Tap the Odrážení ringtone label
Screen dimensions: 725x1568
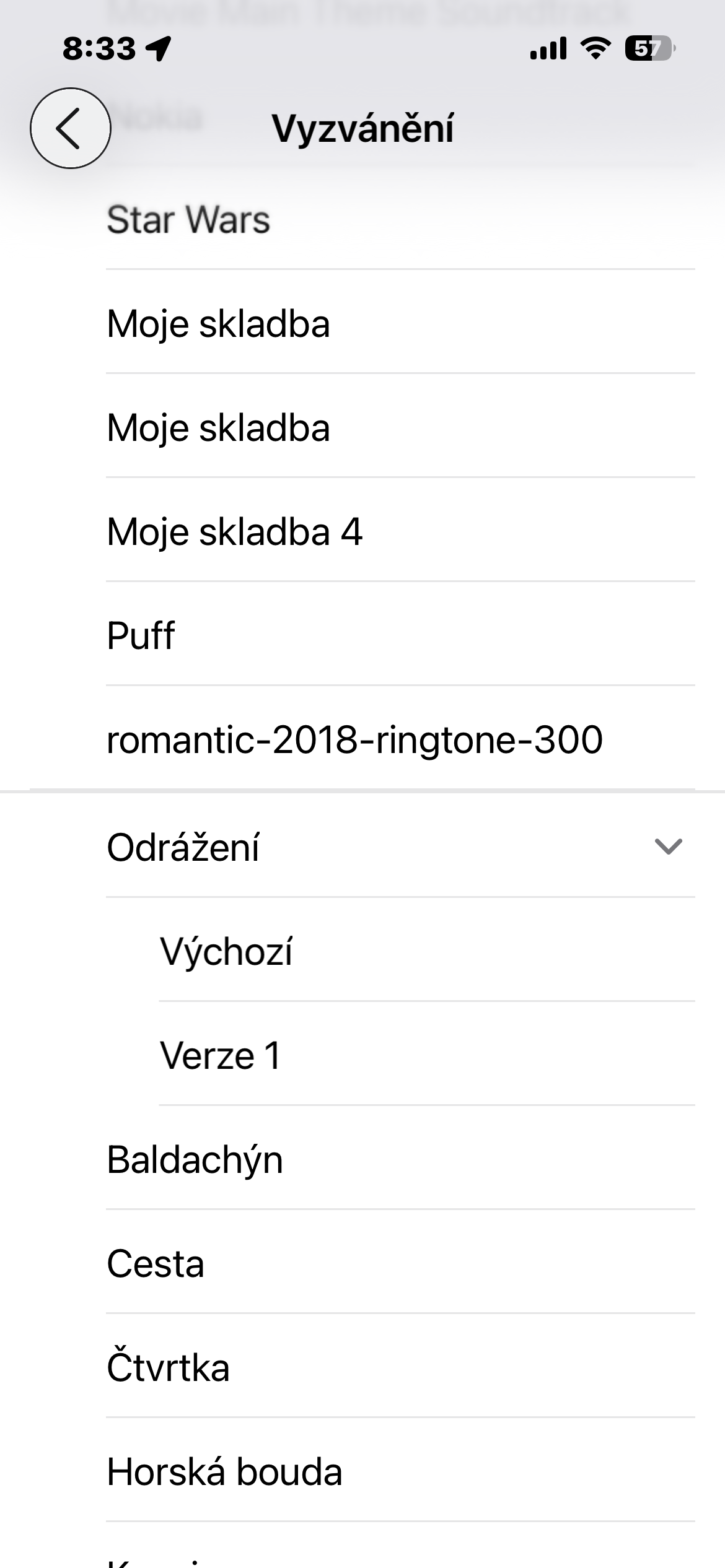click(183, 847)
